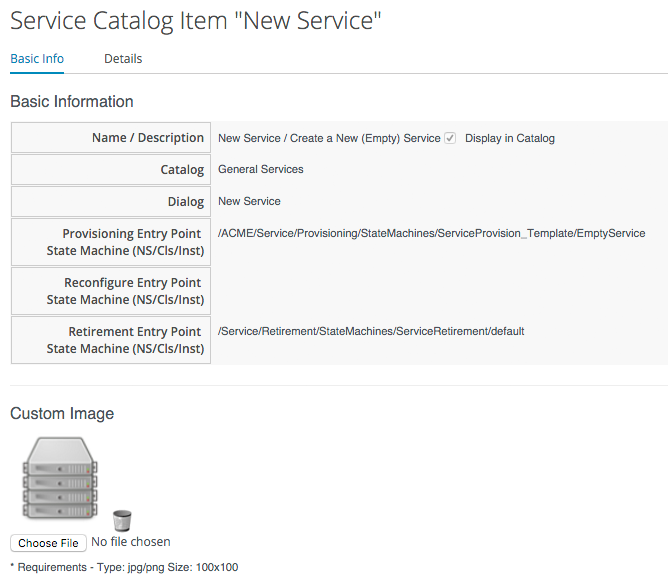Click the Custom Image section heading
This screenshot has width=668, height=583.
point(62,413)
